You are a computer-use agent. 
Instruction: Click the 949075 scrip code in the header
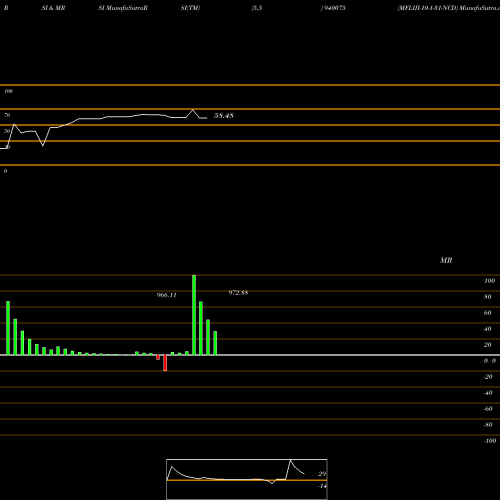334,8
